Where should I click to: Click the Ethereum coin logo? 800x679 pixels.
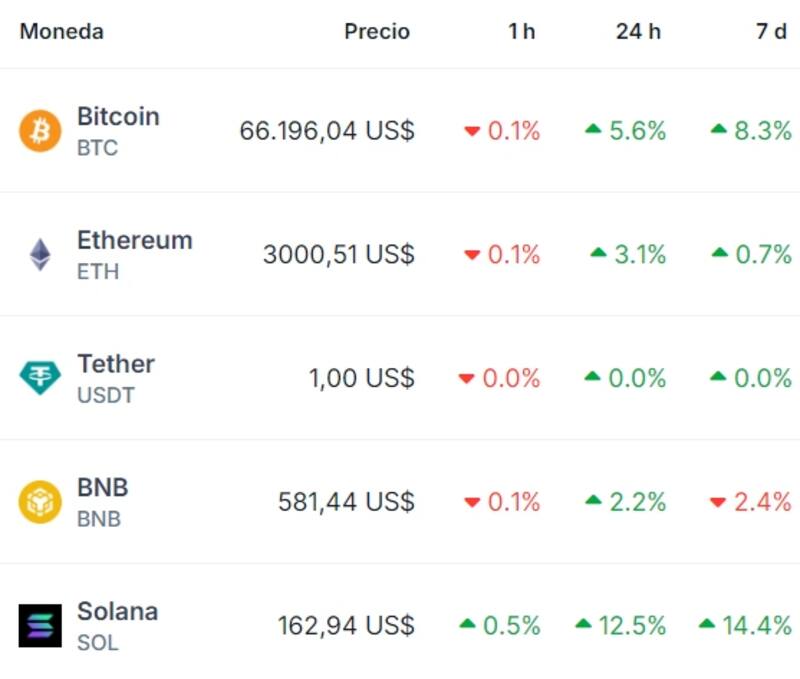tap(38, 255)
